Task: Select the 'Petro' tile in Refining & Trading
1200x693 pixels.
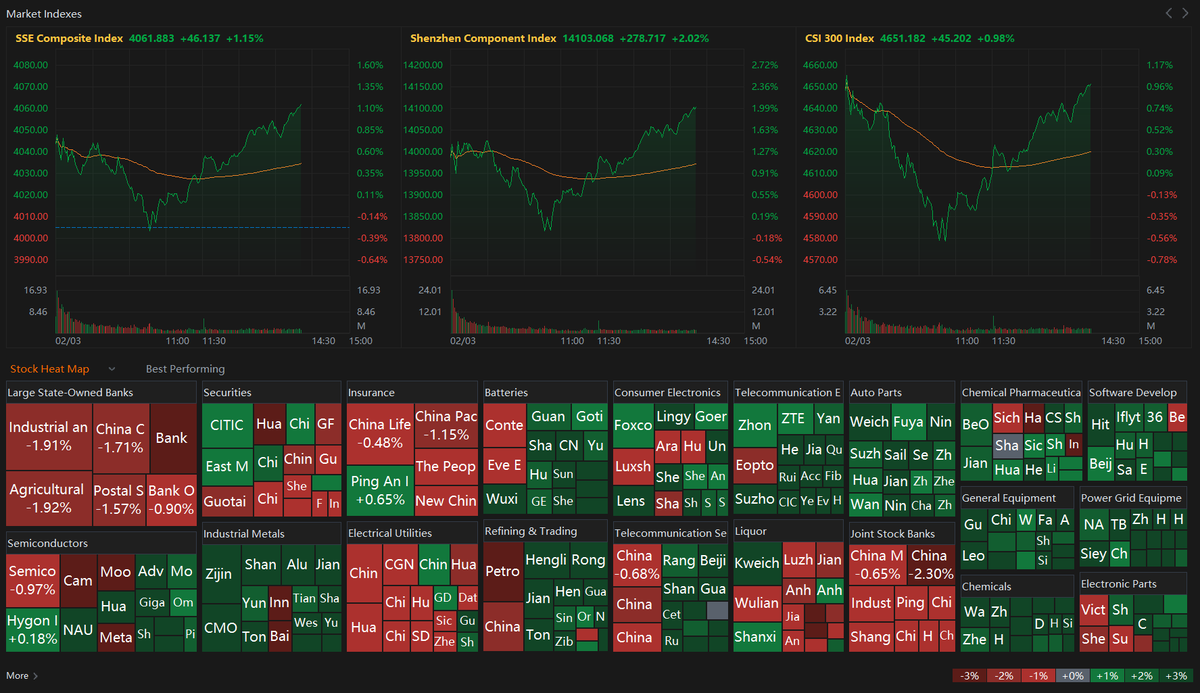Action: pos(503,572)
